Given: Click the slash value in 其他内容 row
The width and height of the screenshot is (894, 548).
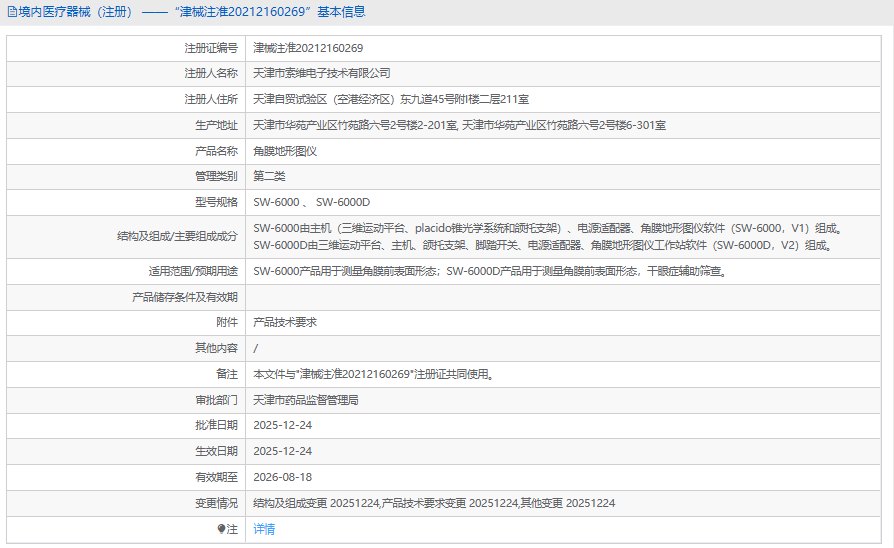Looking at the screenshot, I should tap(255, 348).
